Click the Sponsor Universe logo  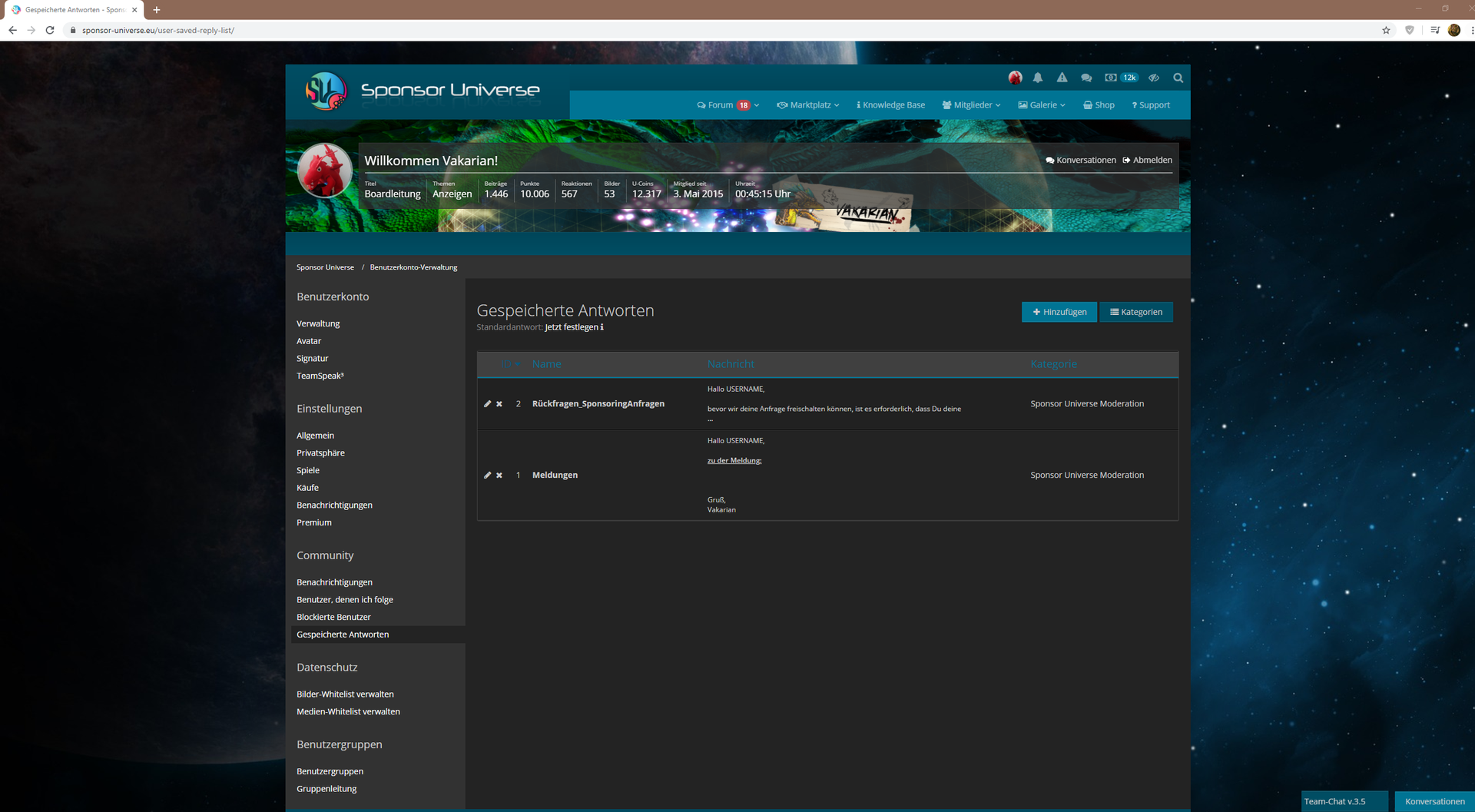pyautogui.click(x=423, y=91)
